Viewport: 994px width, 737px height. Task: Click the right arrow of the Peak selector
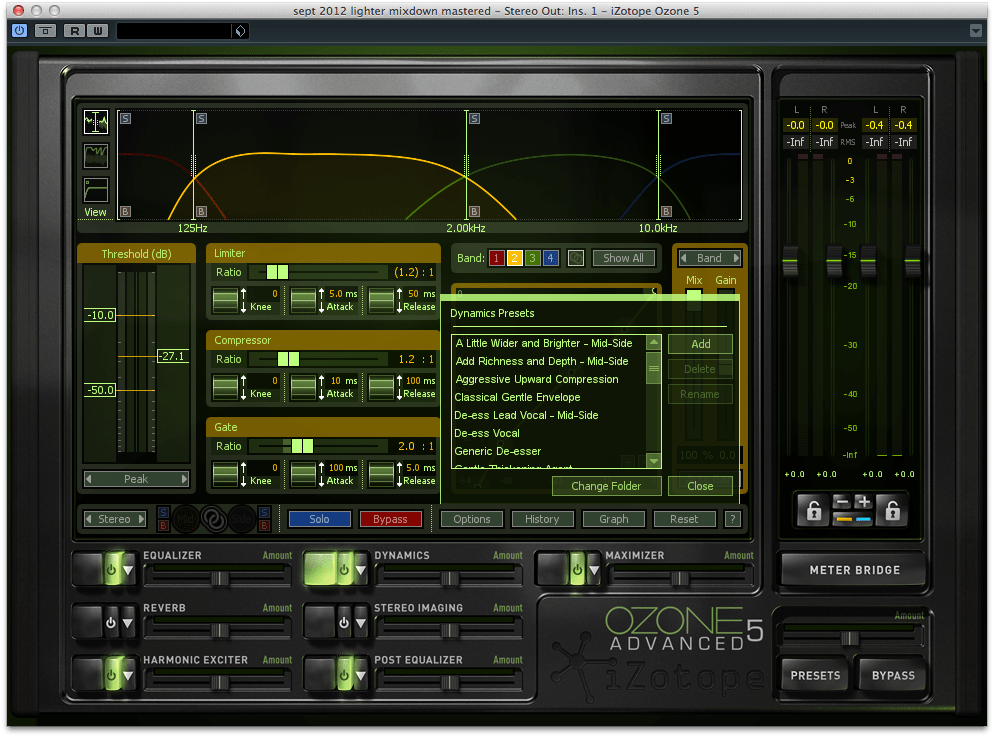tap(184, 479)
